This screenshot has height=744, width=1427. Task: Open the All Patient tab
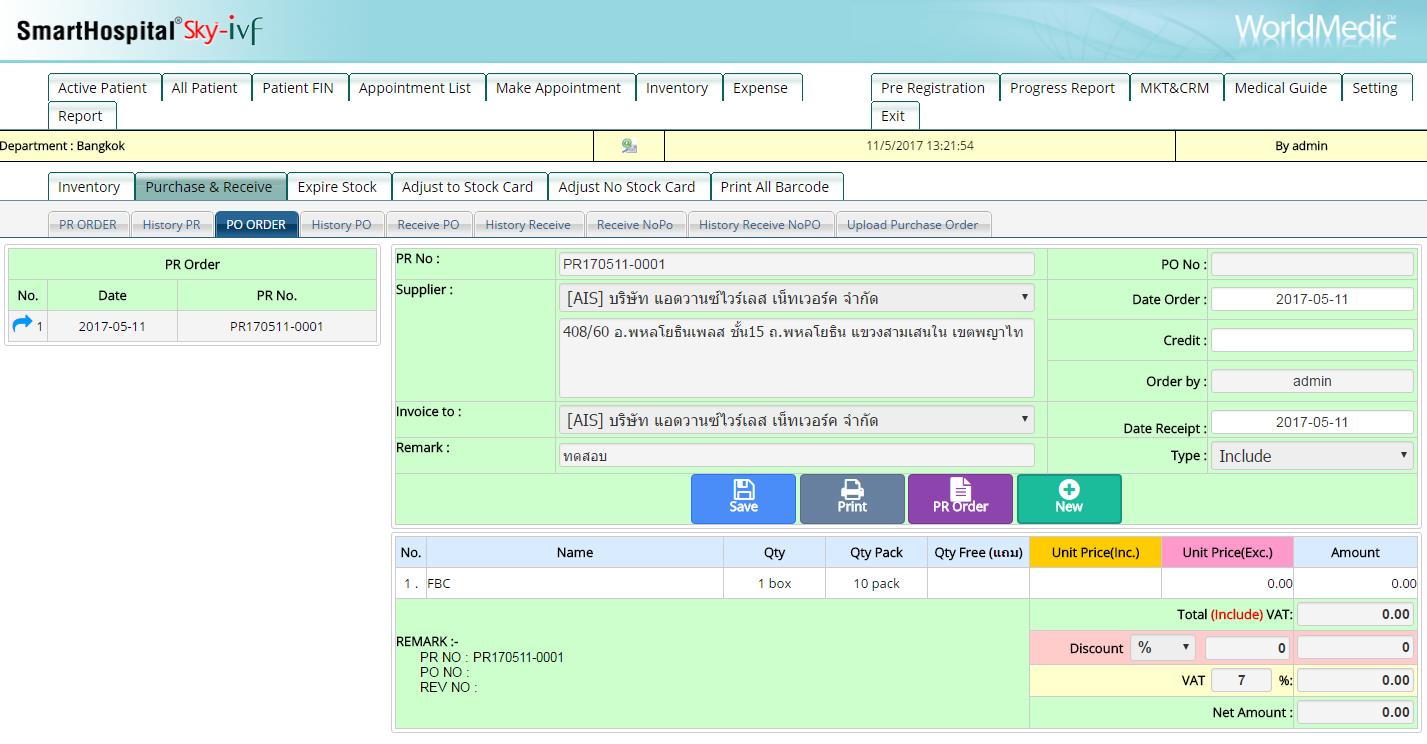click(204, 88)
